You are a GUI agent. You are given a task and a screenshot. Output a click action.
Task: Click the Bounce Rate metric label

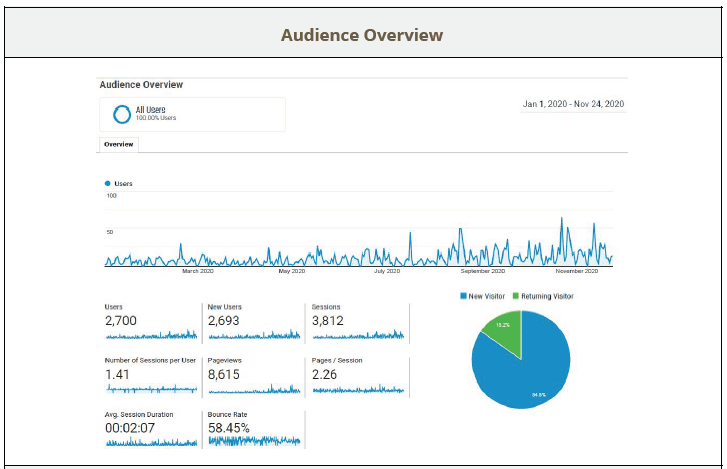click(227, 414)
